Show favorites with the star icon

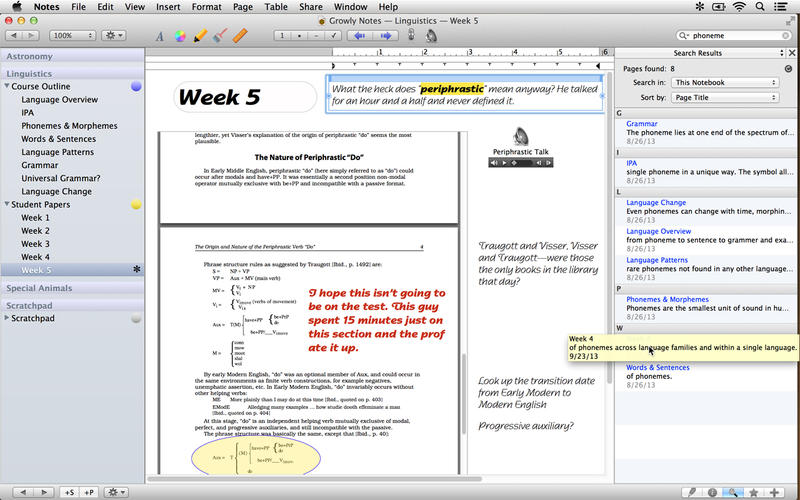pyautogui.click(x=753, y=492)
